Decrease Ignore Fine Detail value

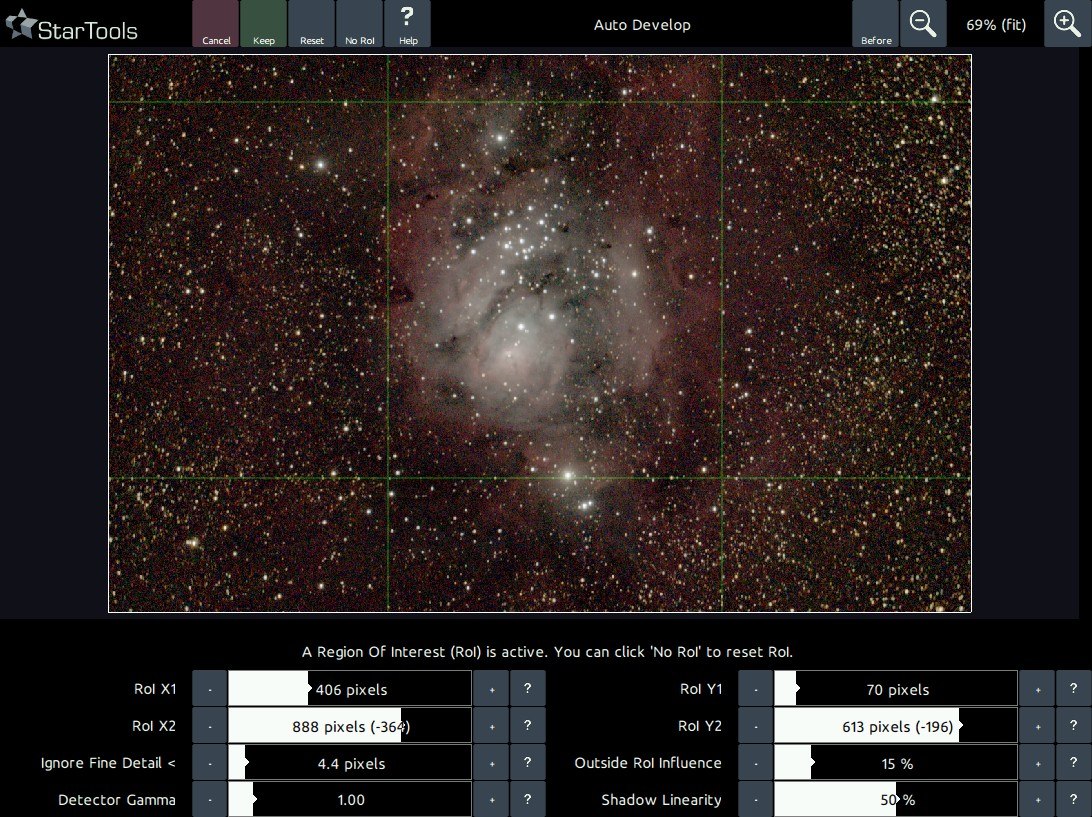pyautogui.click(x=210, y=763)
